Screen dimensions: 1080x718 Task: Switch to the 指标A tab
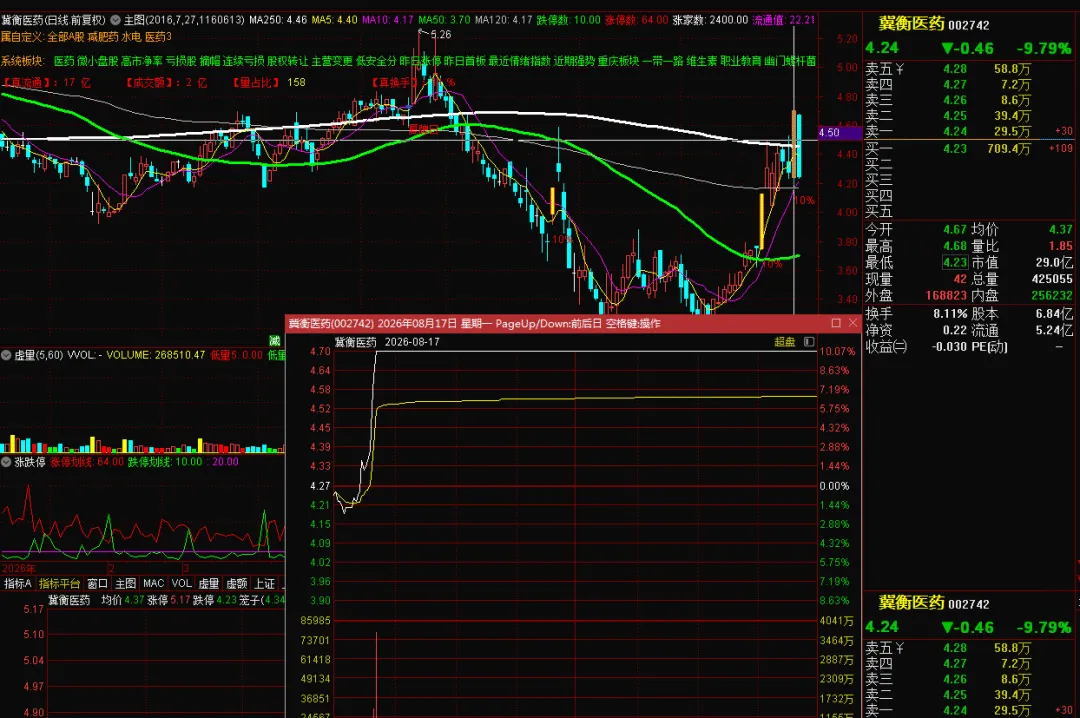coord(17,584)
